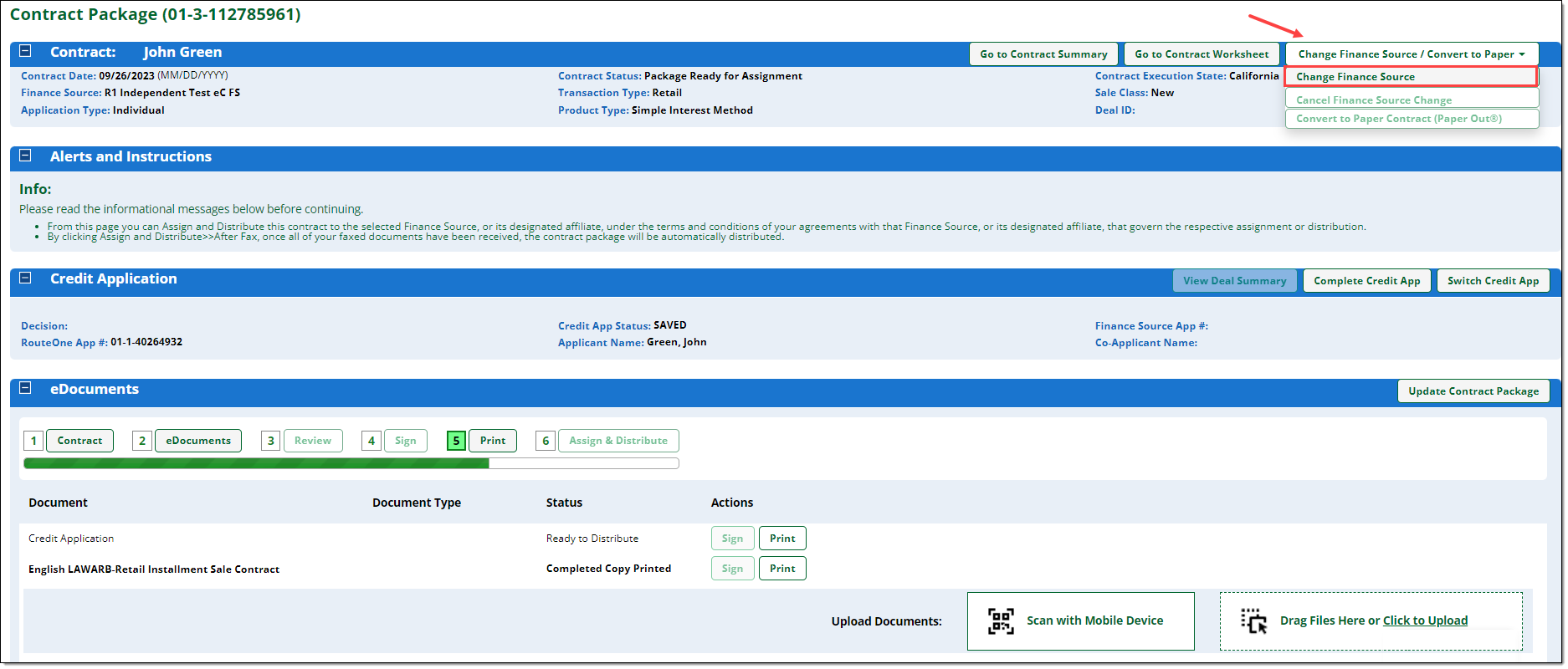Go to step 6 Assign & Distribute

618,441
